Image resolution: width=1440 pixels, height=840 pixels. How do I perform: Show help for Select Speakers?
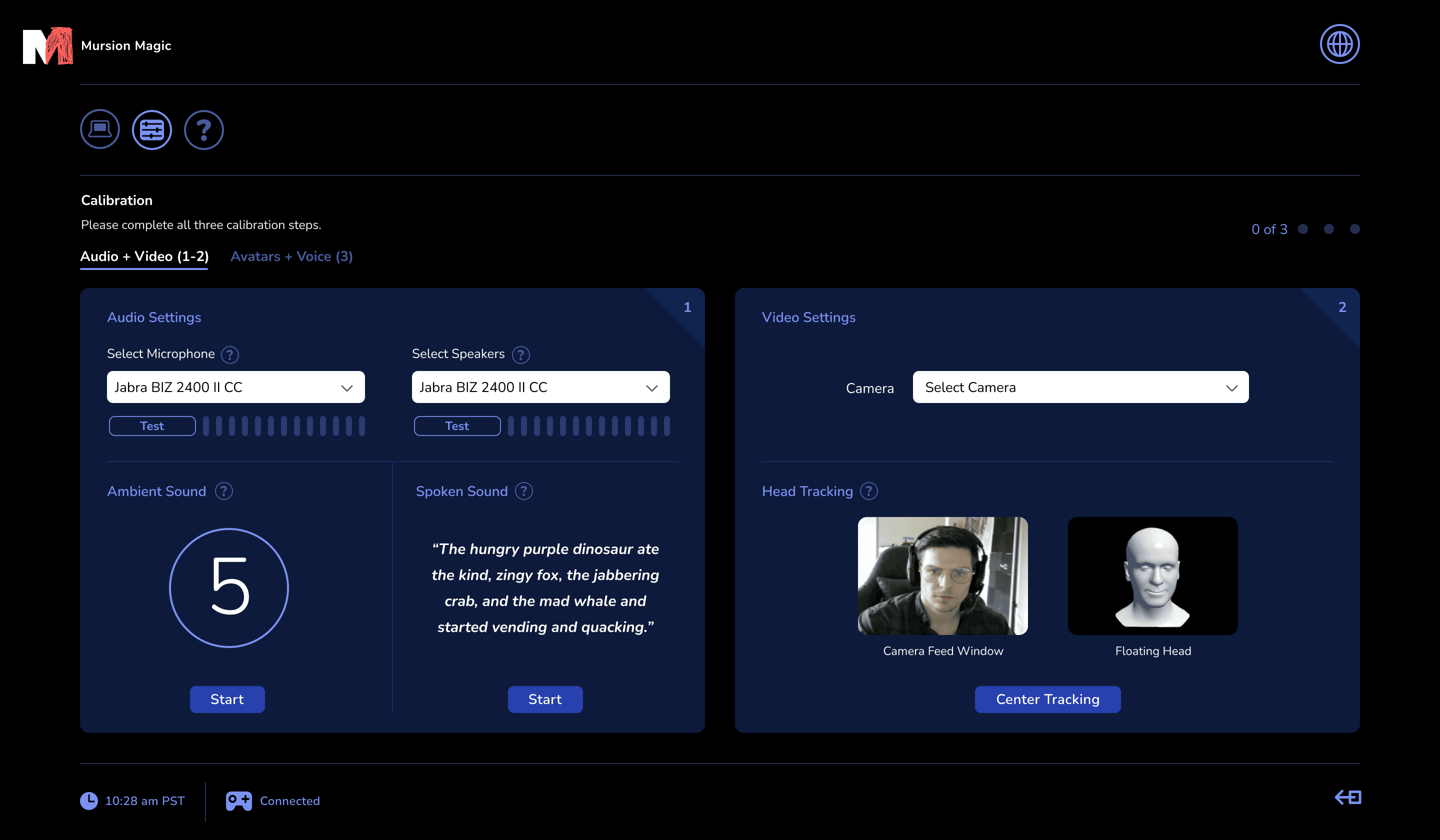coord(520,355)
